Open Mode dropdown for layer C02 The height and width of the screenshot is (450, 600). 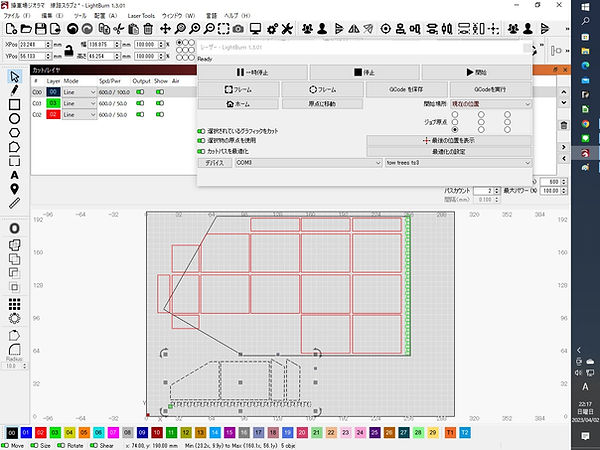tap(80, 114)
